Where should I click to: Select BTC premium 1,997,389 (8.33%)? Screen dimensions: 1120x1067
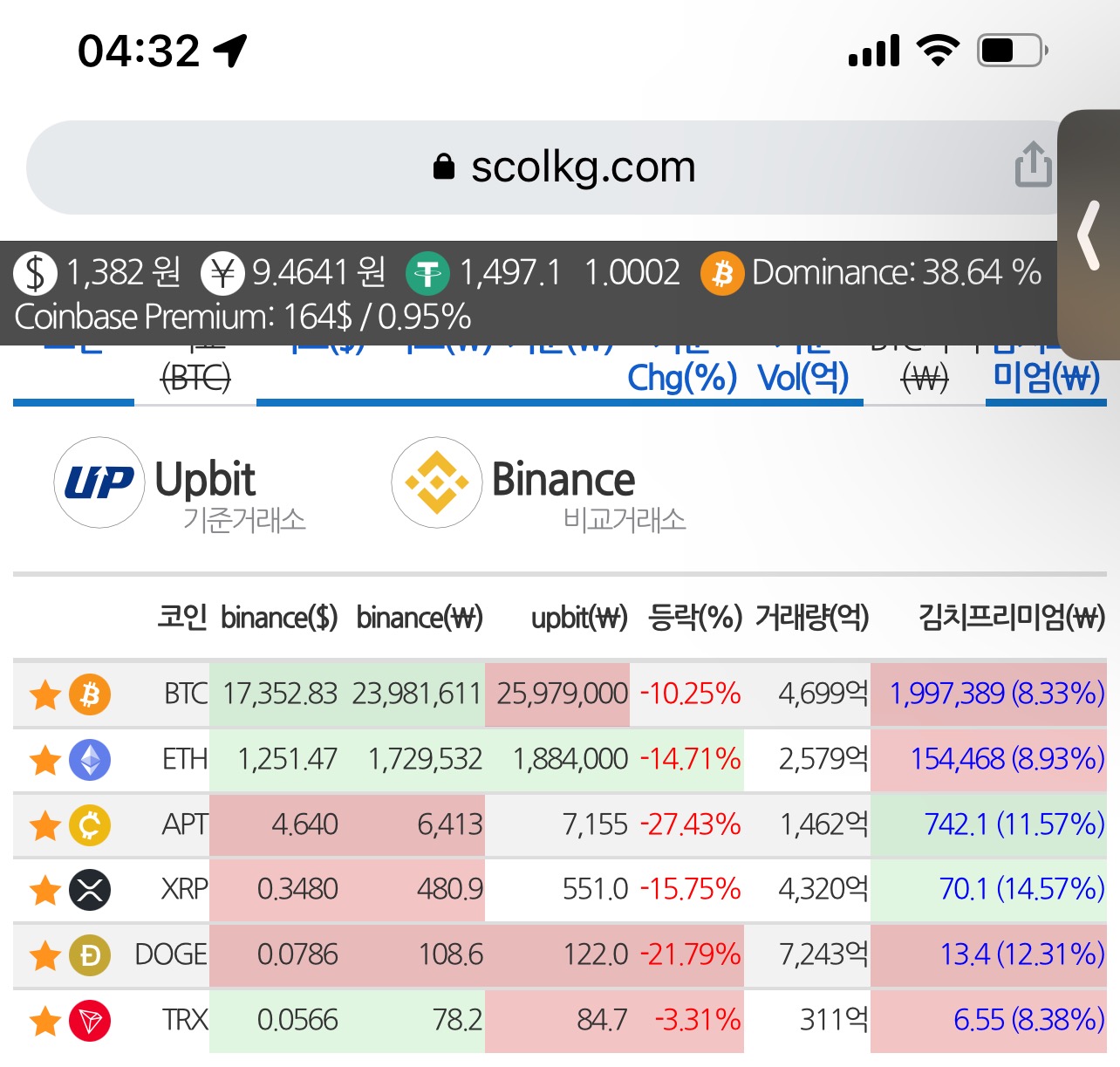coord(997,694)
